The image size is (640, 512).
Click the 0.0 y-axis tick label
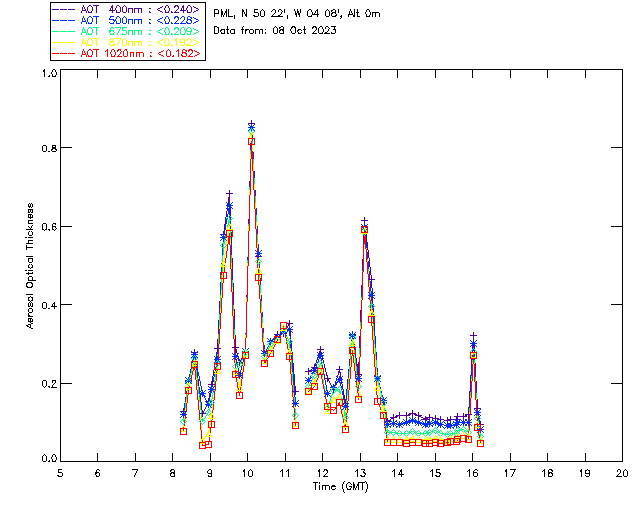[x=49, y=459]
